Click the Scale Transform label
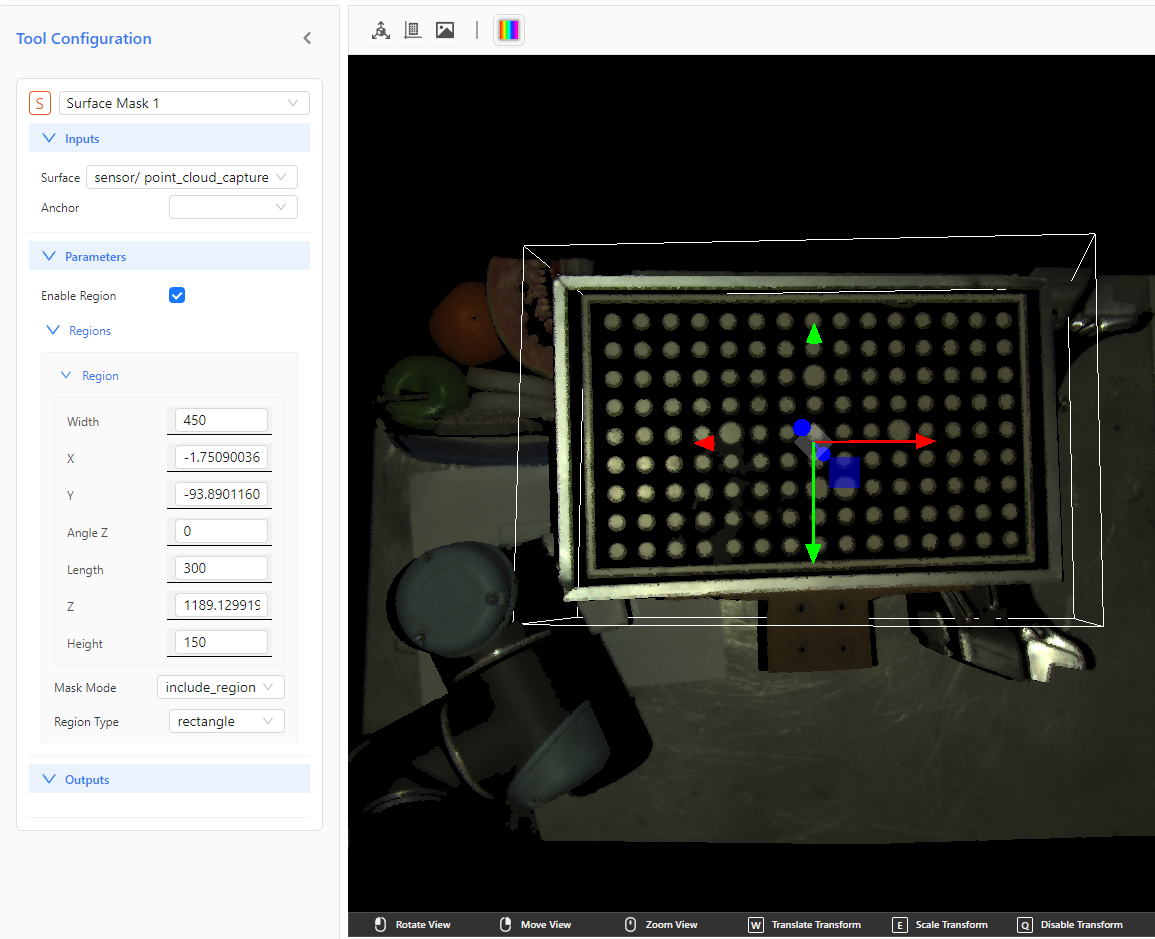The width and height of the screenshot is (1155, 939). tap(952, 925)
